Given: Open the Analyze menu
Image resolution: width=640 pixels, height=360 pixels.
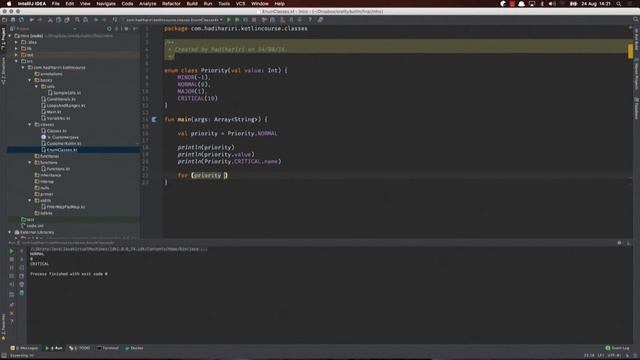Looking at the screenshot, I should pos(147,4).
